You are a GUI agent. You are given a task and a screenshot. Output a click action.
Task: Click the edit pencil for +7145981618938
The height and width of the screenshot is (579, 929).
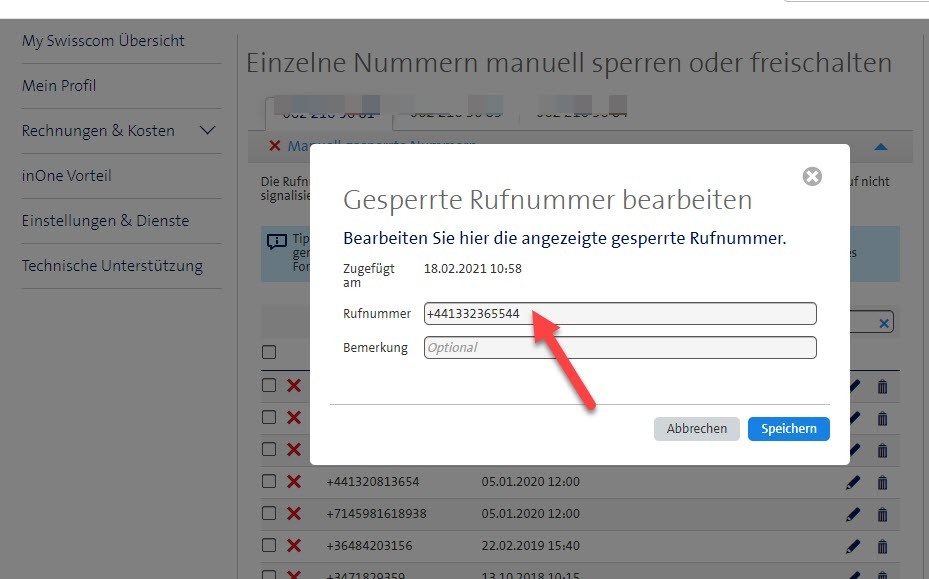(x=853, y=514)
